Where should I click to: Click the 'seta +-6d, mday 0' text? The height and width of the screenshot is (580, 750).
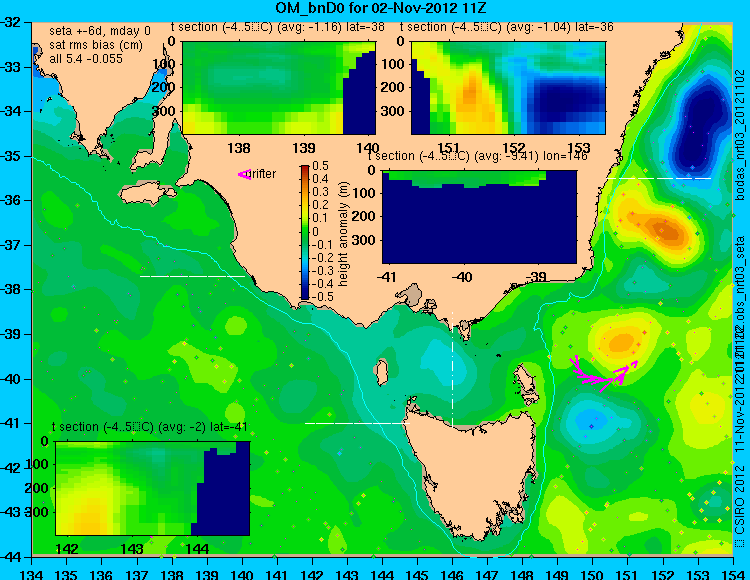click(99, 31)
